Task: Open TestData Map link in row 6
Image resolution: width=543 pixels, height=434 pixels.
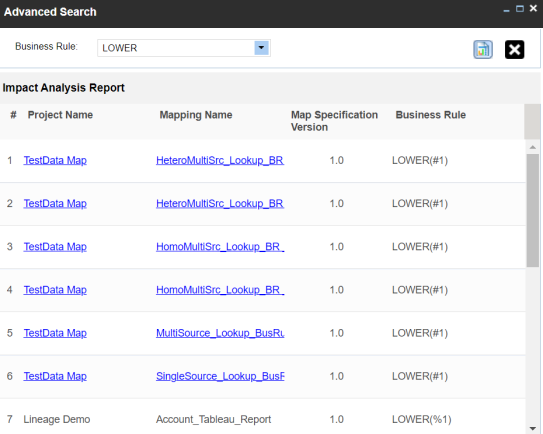Action: click(x=55, y=376)
